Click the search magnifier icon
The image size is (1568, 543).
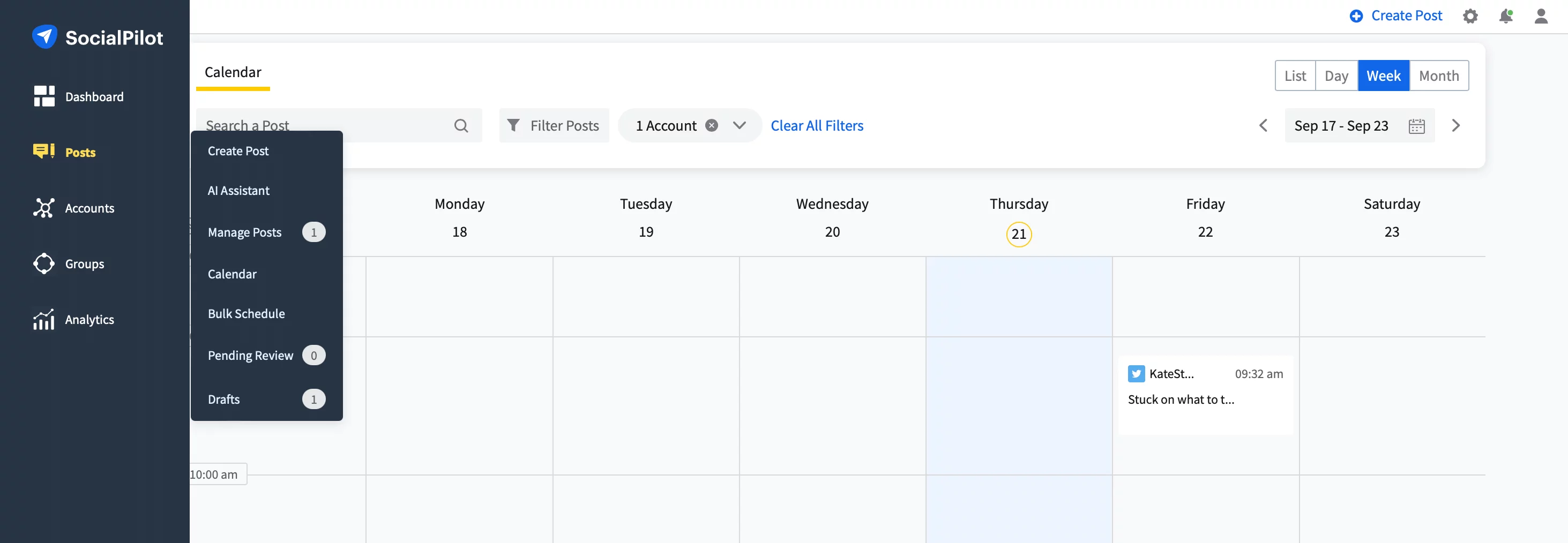[461, 125]
